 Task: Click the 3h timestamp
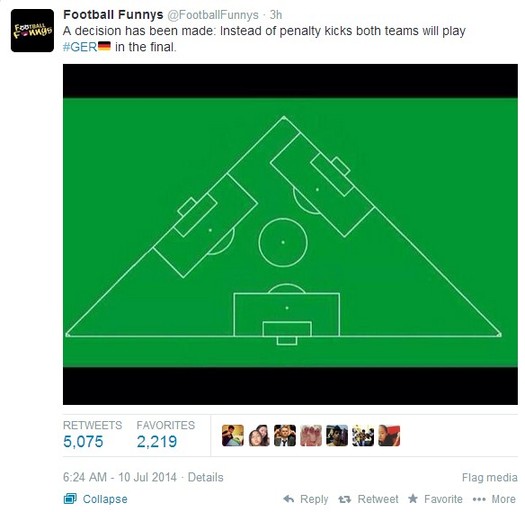(x=276, y=15)
